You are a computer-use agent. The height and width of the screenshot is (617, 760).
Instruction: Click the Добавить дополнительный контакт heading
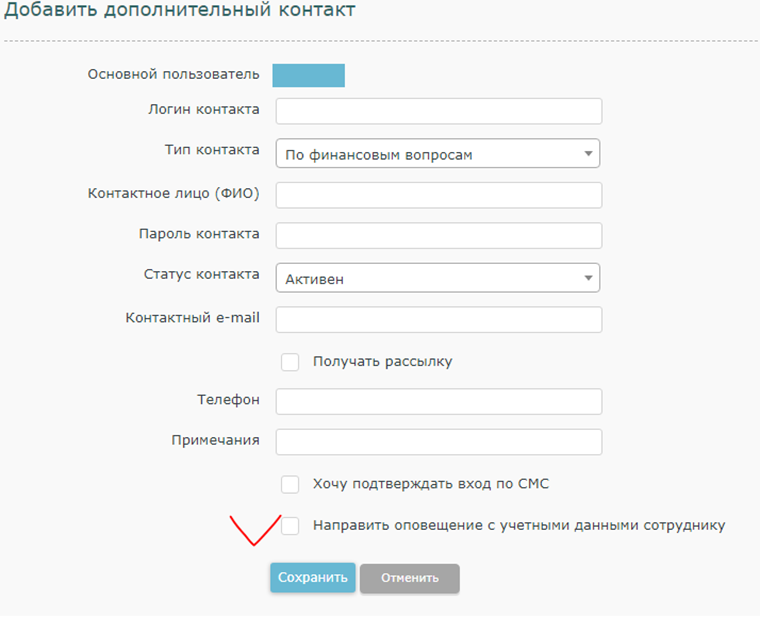coord(180,12)
